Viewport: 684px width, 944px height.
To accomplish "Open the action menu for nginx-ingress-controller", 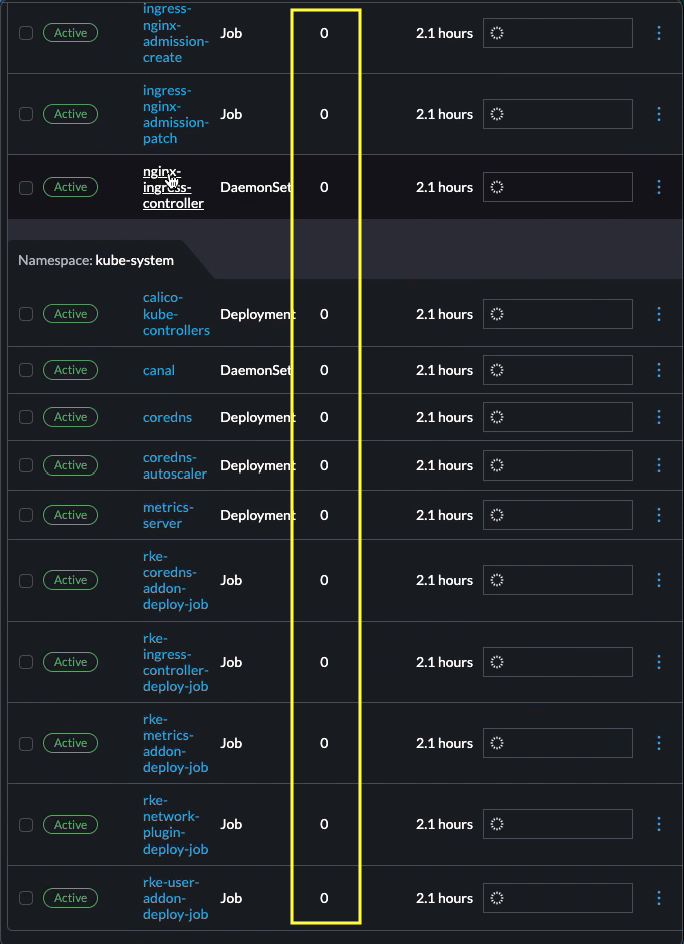I will tap(659, 186).
